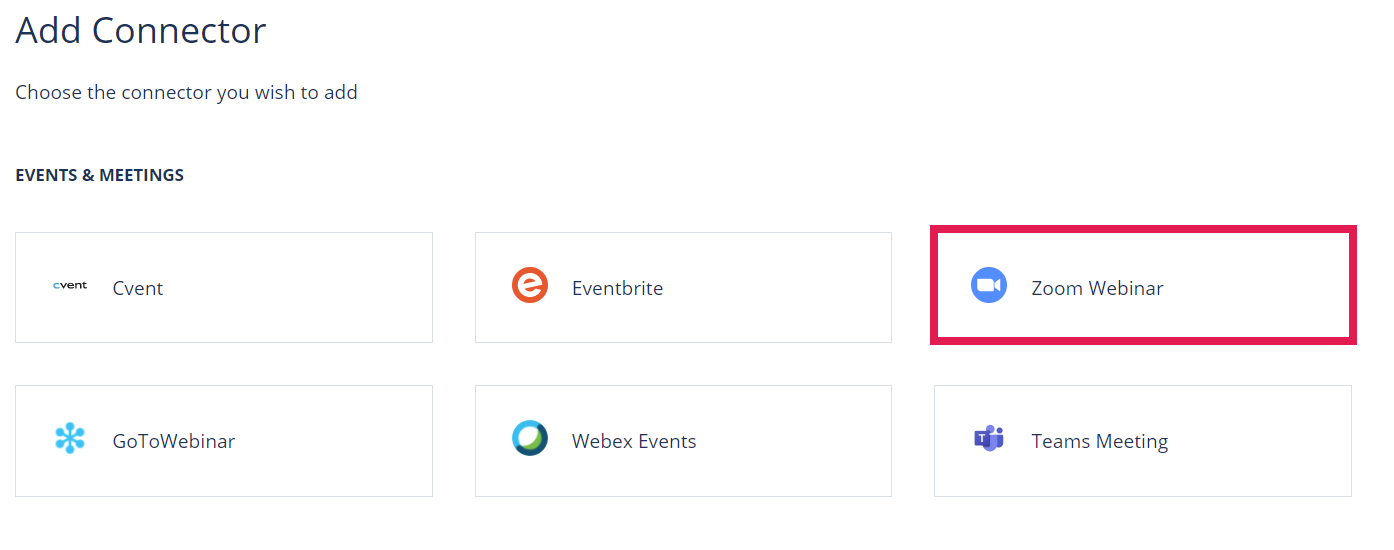Click the Microsoft Teams logo icon

[x=989, y=439]
